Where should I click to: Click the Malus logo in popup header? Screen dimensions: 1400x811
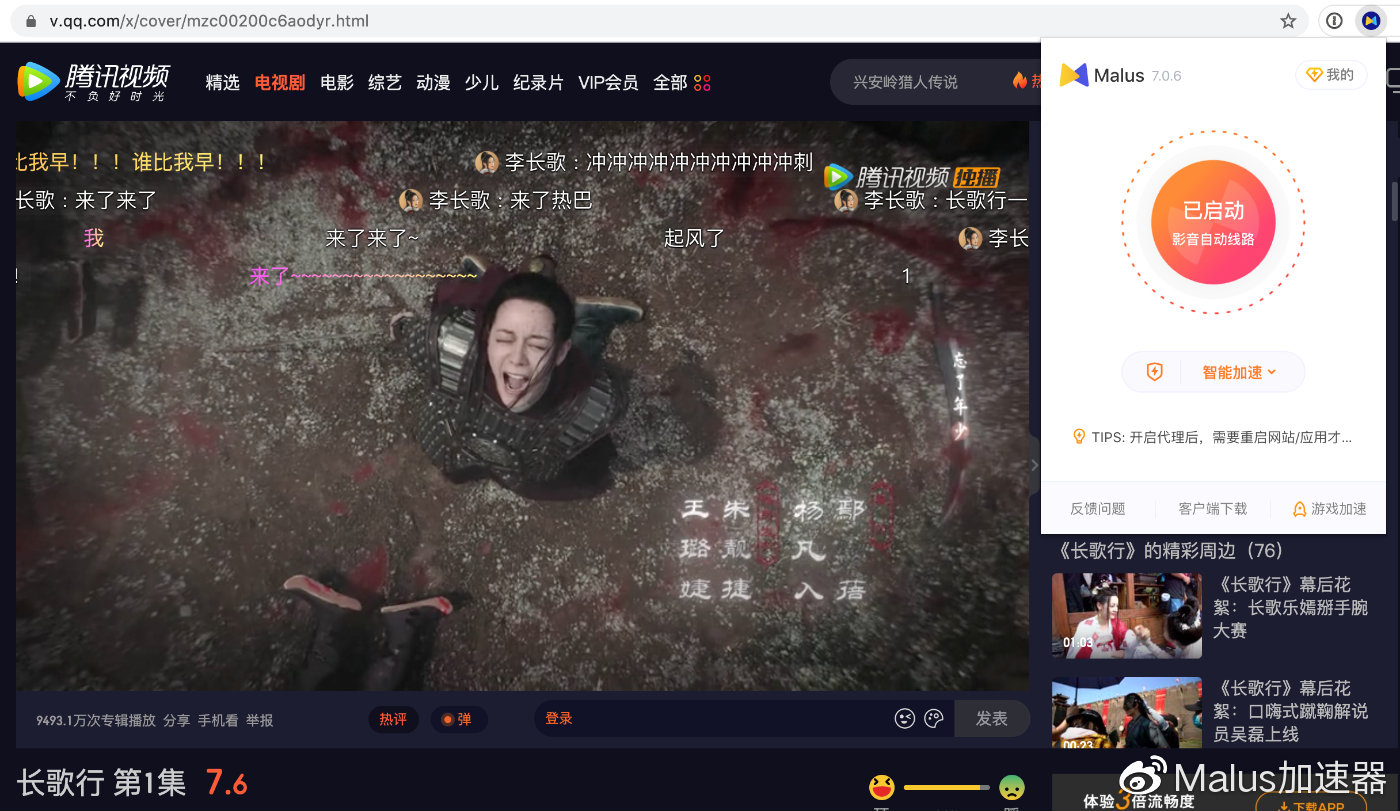(x=1074, y=75)
